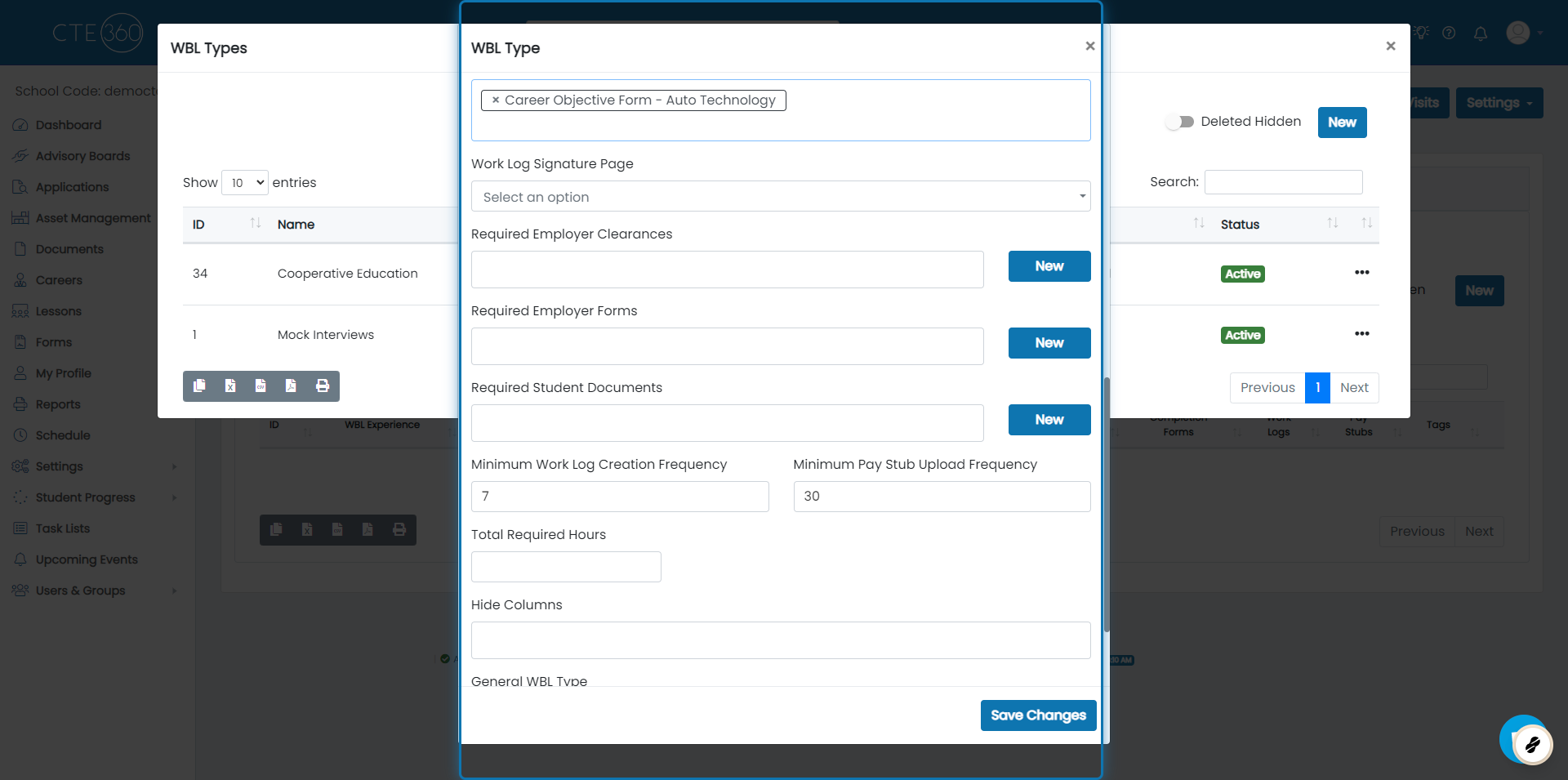
Task: Click New for Required Employer Forms
Action: tap(1049, 343)
